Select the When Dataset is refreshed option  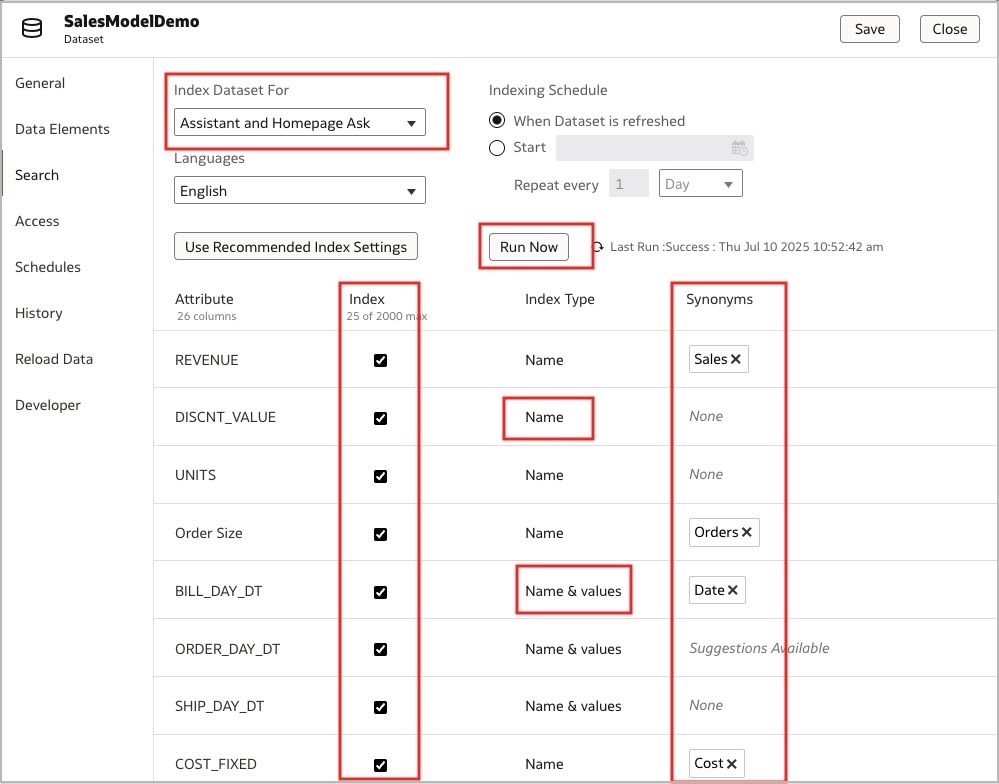coord(497,120)
